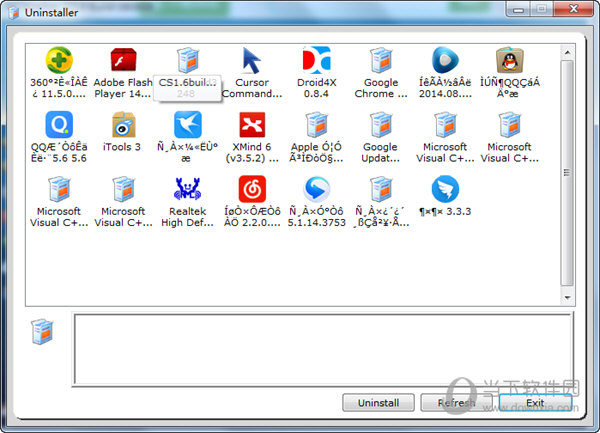Pick the Google Update entry
The height and width of the screenshot is (433, 600).
(x=381, y=137)
